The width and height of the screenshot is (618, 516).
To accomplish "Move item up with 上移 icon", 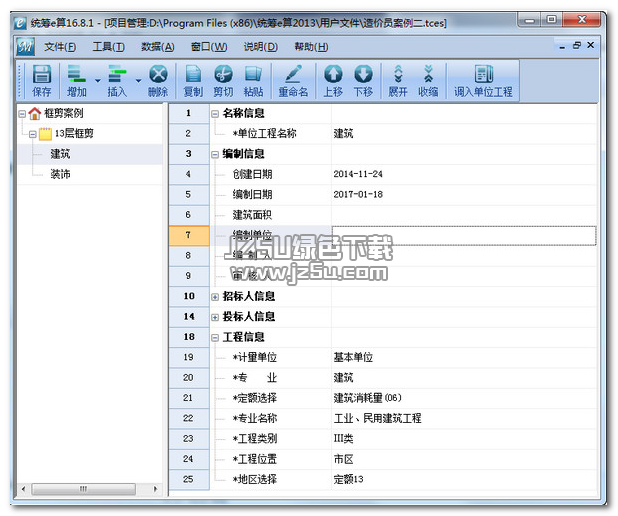I will coord(333,80).
